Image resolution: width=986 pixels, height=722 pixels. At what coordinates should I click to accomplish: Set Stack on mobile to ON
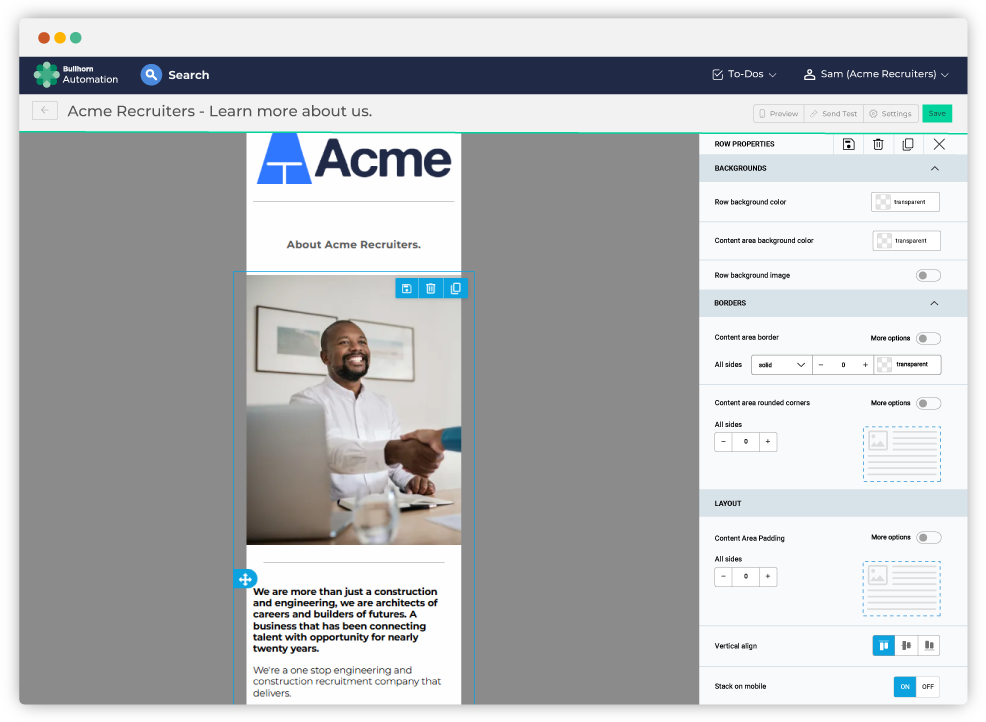point(905,686)
